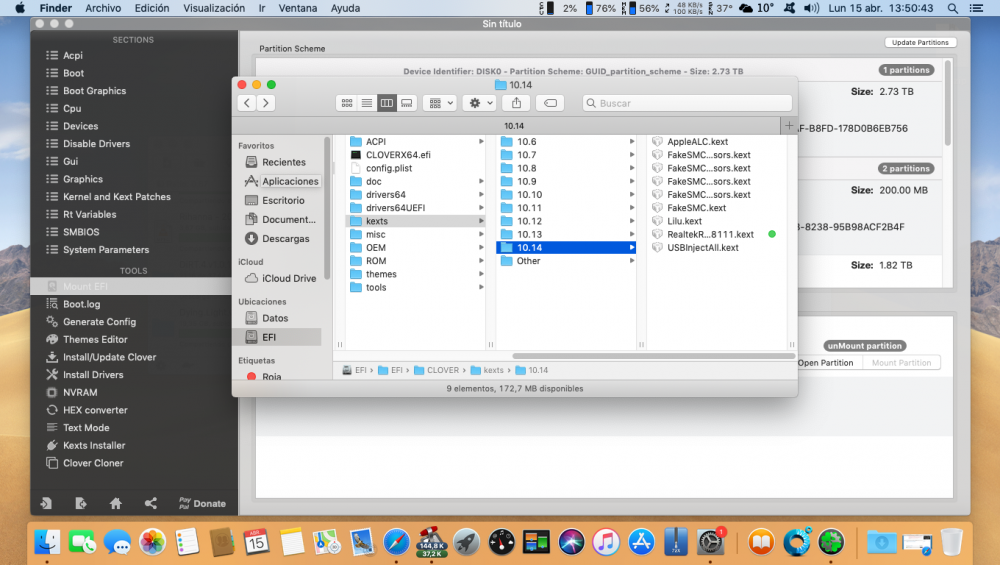Open the Ayuda menu
The width and height of the screenshot is (1000, 565).
click(x=345, y=8)
